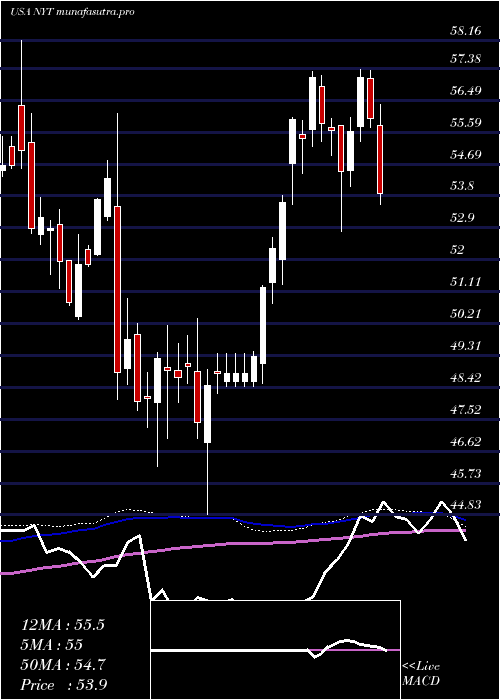The width and height of the screenshot is (500, 700).
Task: Click the 48.42 price axis label
Action: (x=465, y=378)
